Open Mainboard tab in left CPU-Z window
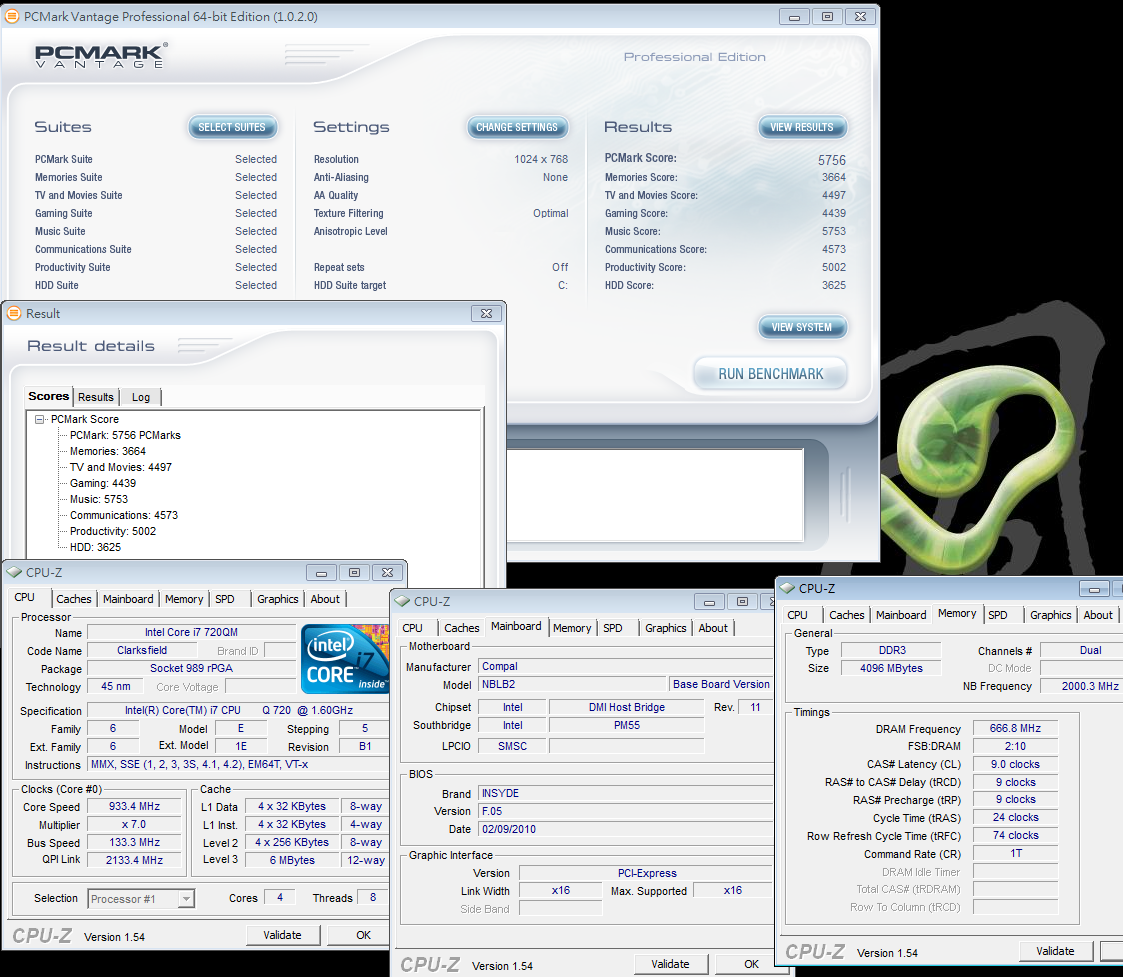The width and height of the screenshot is (1123, 977). tap(128, 599)
